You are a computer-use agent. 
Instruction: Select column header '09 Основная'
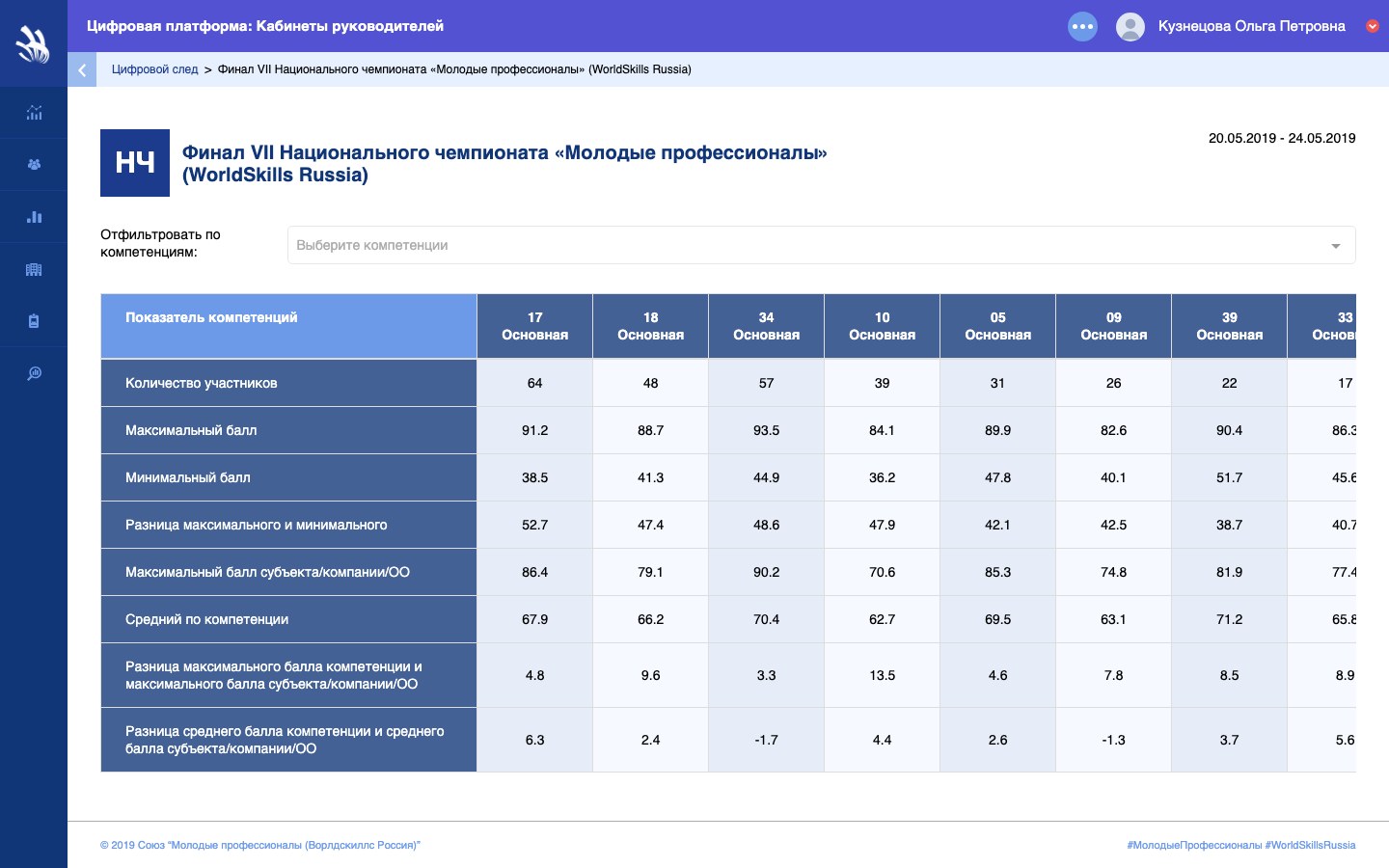(1113, 326)
